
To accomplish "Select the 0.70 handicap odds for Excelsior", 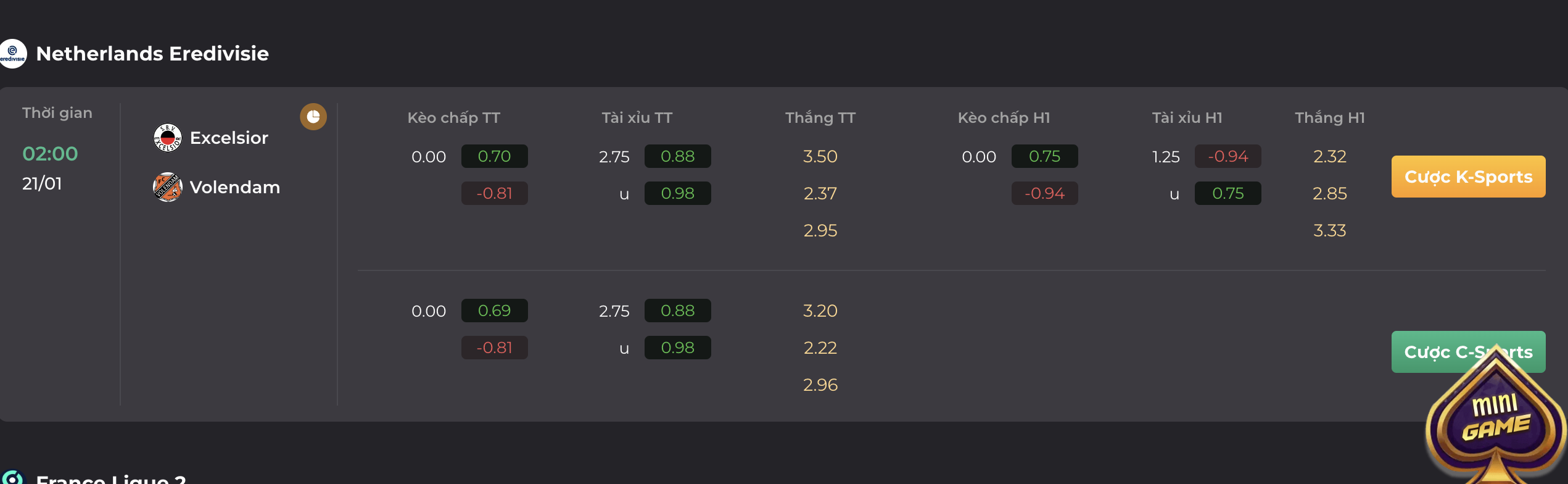I will coord(494,156).
